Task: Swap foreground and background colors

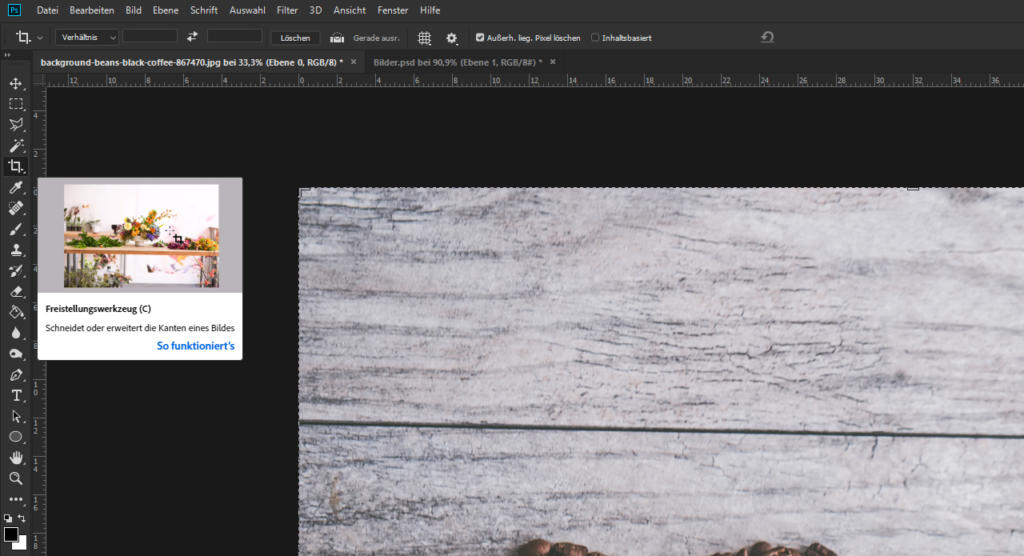Action: 22,518
